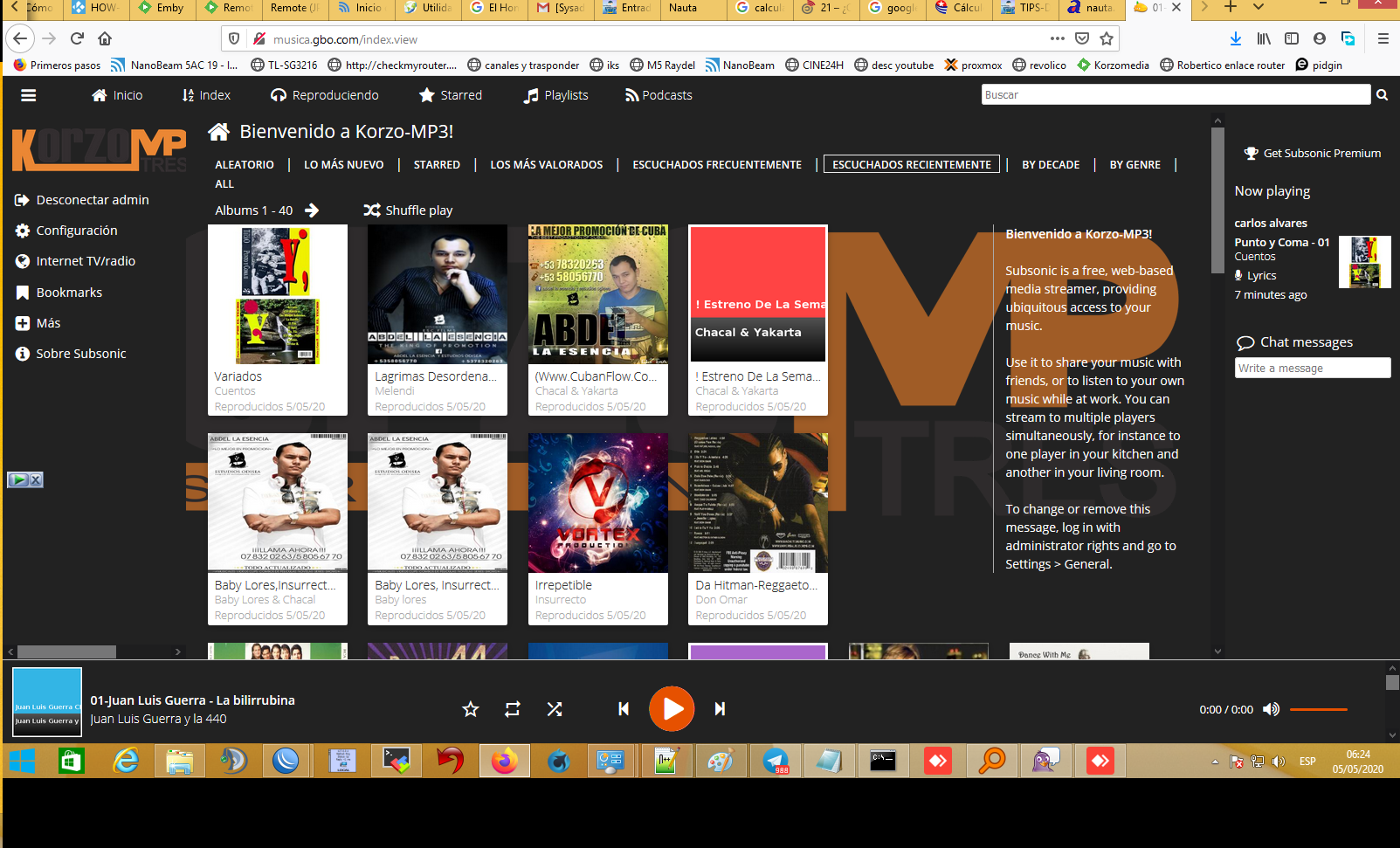Open Estreno De La Semana album
Viewport: 1400px width, 848px height.
pos(758,294)
